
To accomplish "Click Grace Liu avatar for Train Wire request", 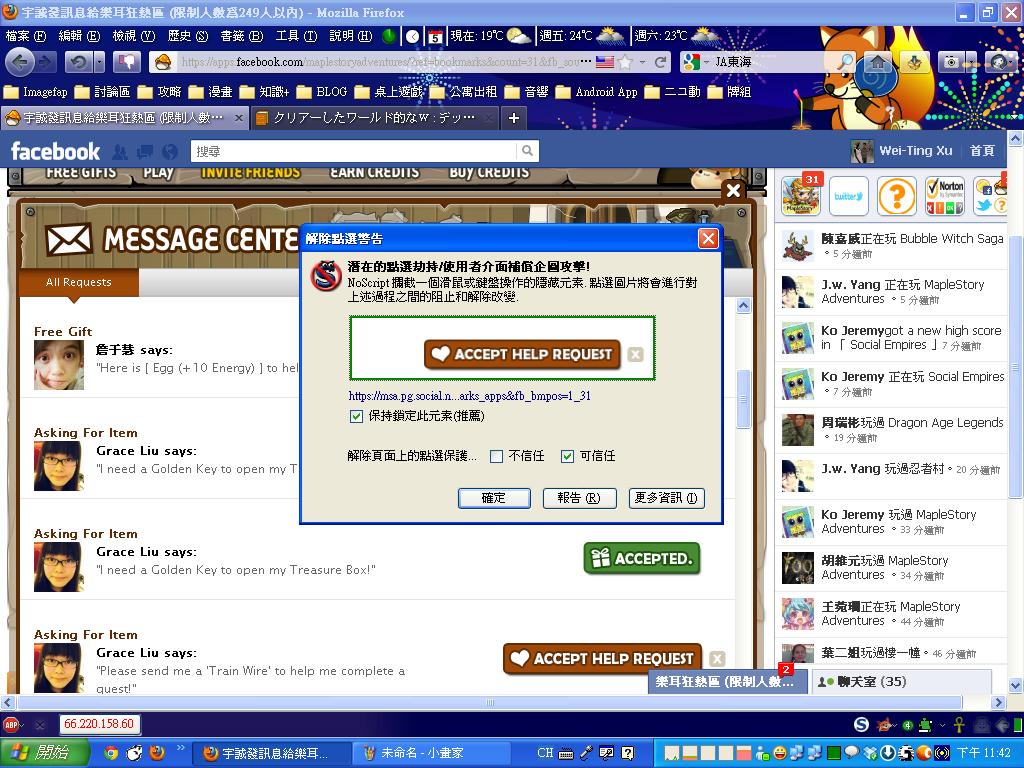I will point(59,668).
